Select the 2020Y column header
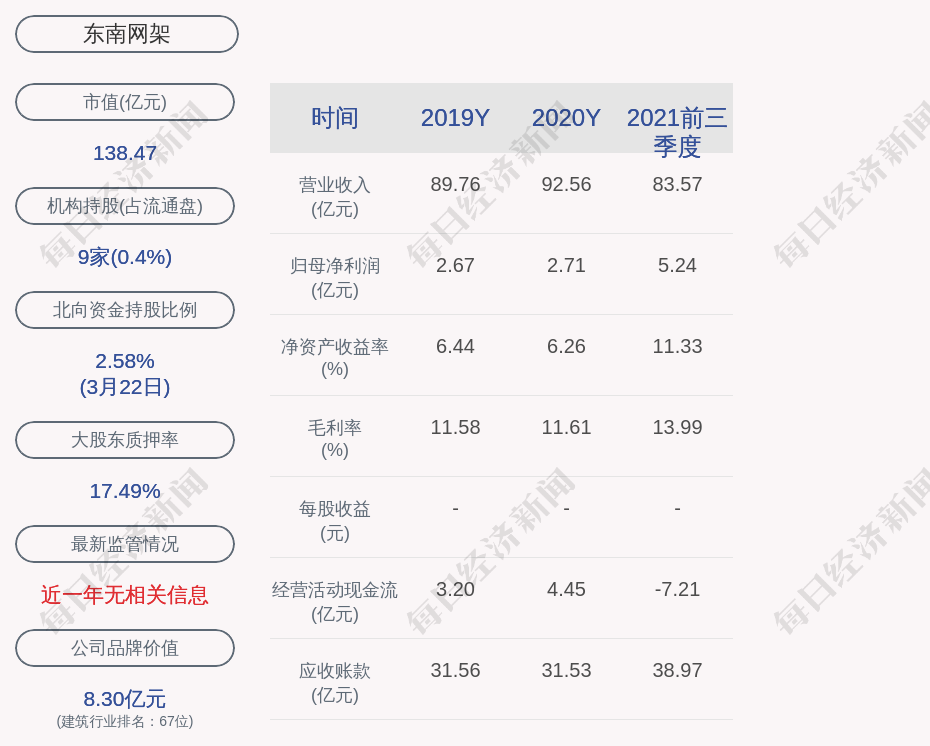This screenshot has width=930, height=746. tap(566, 118)
